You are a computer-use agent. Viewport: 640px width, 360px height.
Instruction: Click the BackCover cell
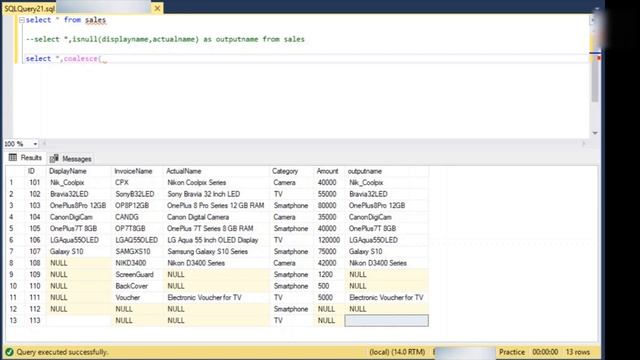[x=138, y=286]
